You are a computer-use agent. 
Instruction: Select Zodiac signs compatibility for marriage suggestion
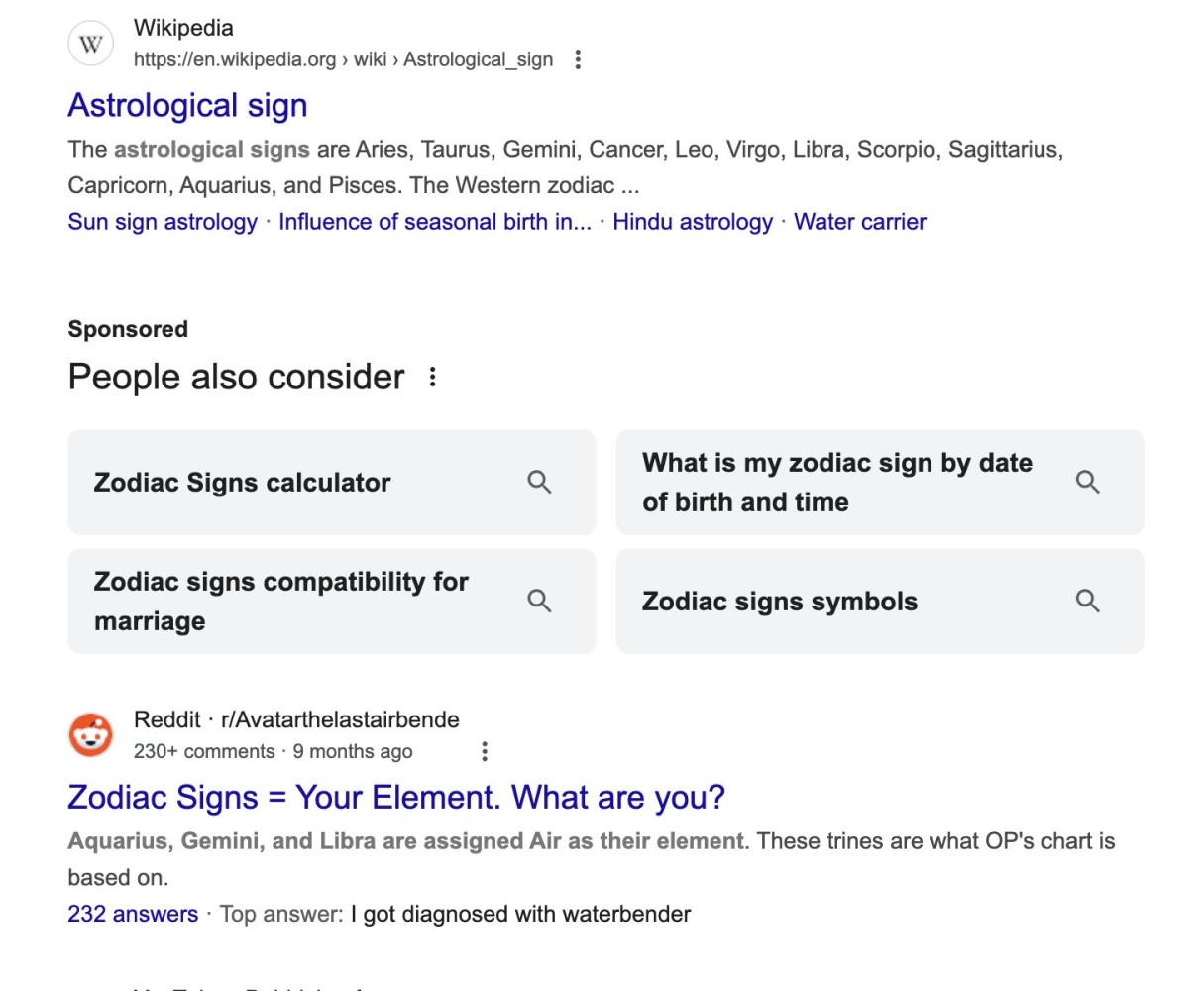point(332,601)
